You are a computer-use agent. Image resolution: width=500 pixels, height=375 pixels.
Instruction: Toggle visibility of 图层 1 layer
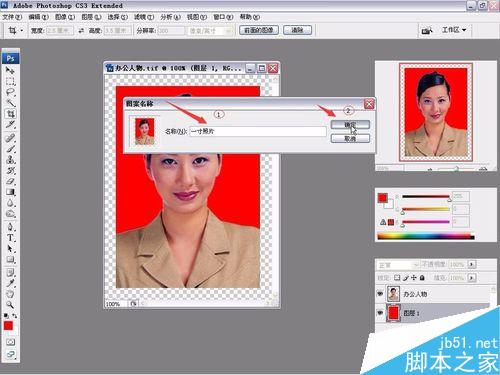pyautogui.click(x=380, y=313)
